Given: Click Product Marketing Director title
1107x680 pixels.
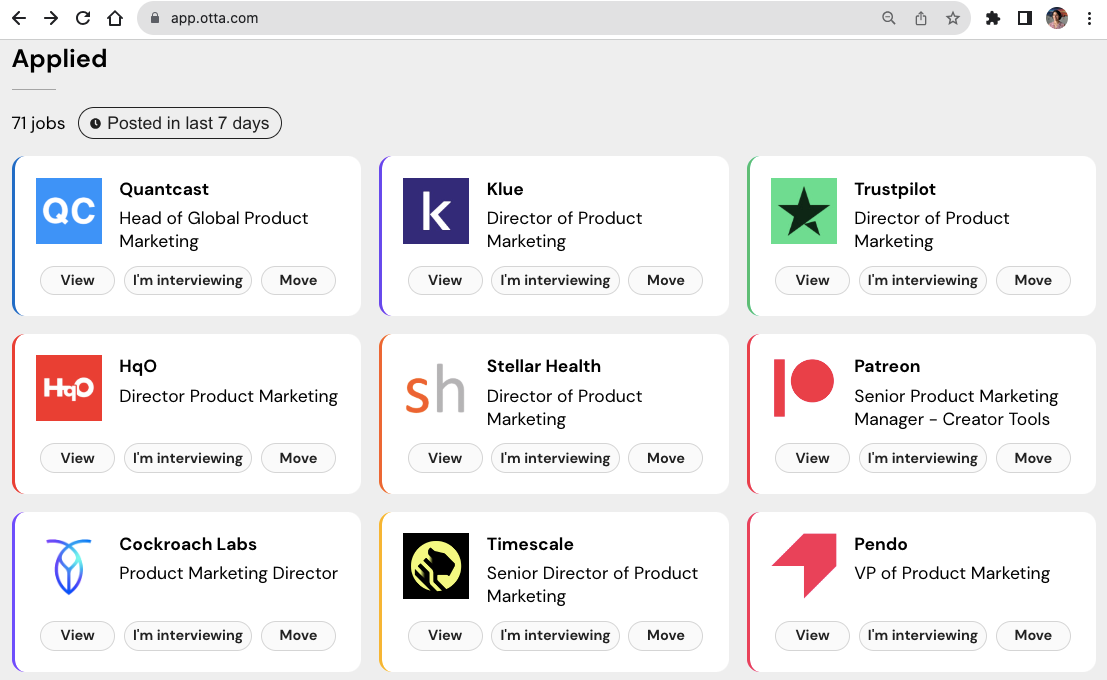Looking at the screenshot, I should 228,573.
